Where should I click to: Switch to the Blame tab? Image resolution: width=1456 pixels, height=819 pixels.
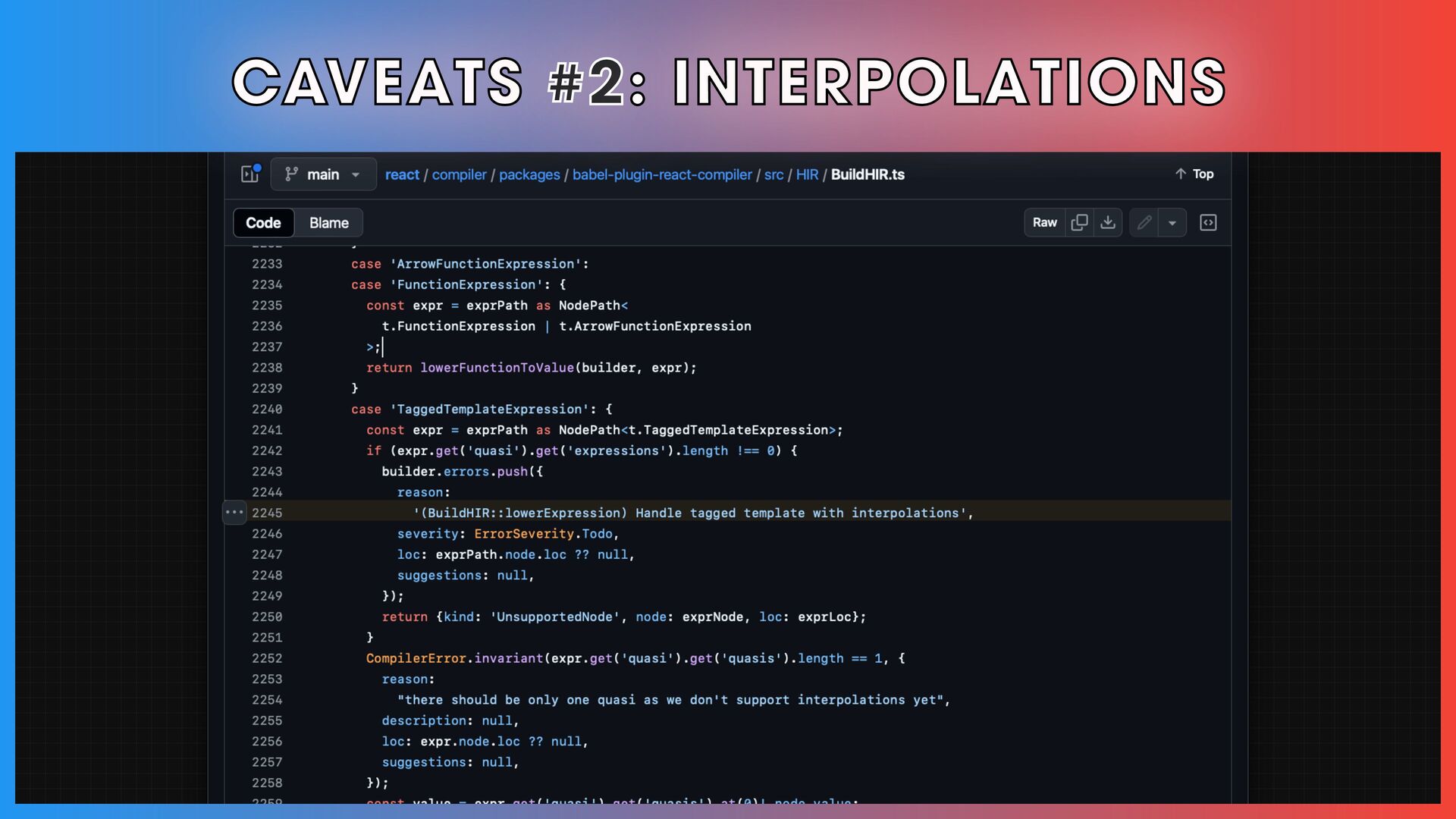tap(328, 223)
